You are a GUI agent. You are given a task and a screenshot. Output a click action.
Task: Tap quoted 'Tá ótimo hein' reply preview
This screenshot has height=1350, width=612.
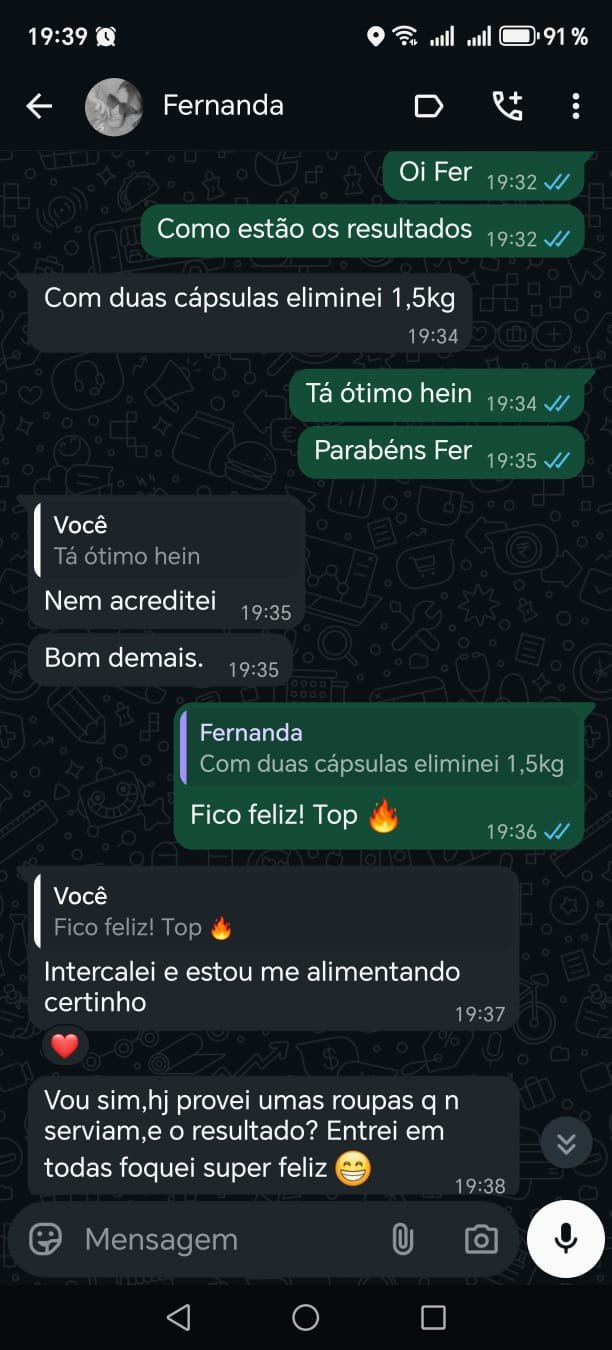[x=169, y=541]
